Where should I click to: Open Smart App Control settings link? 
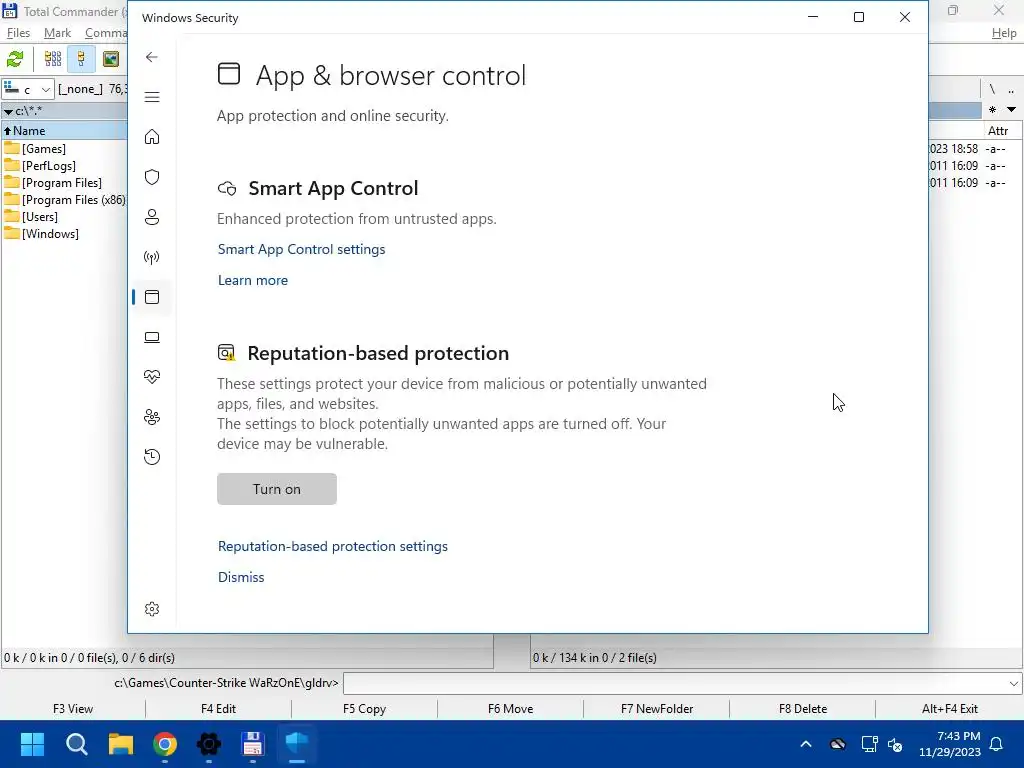point(301,249)
